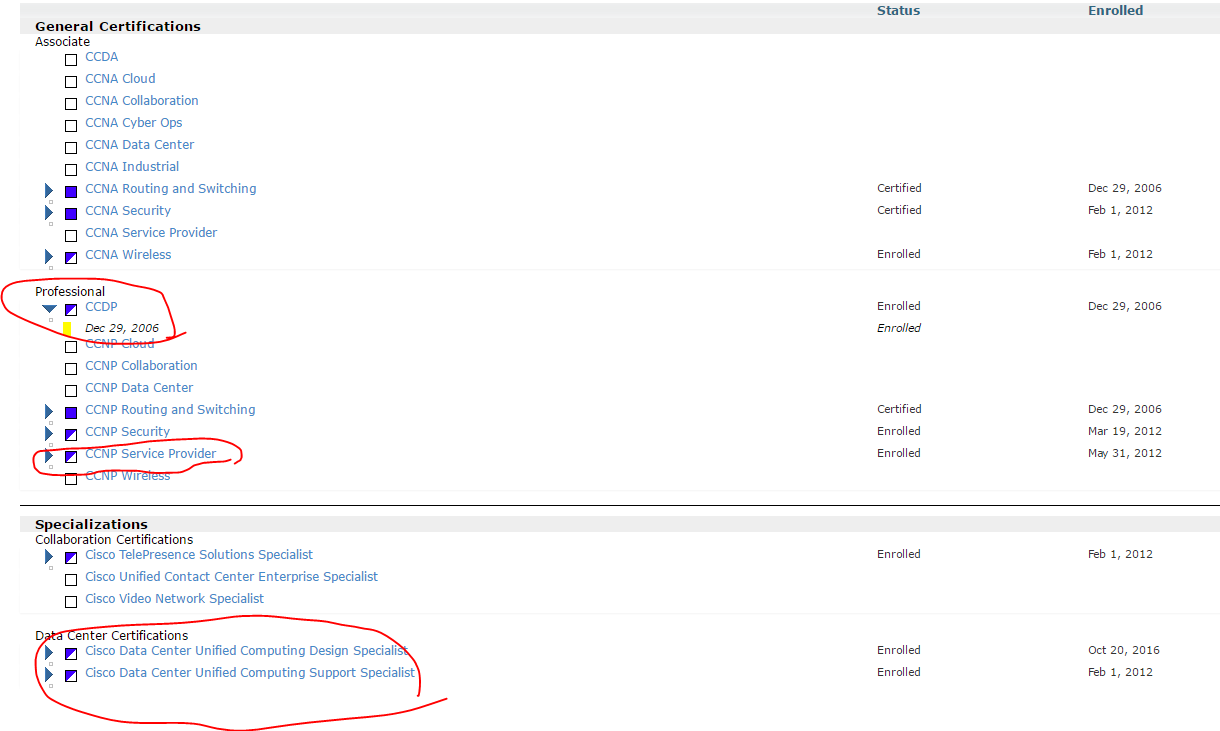Open the CCNA Security link
The width and height of the screenshot is (1220, 731).
[128, 211]
